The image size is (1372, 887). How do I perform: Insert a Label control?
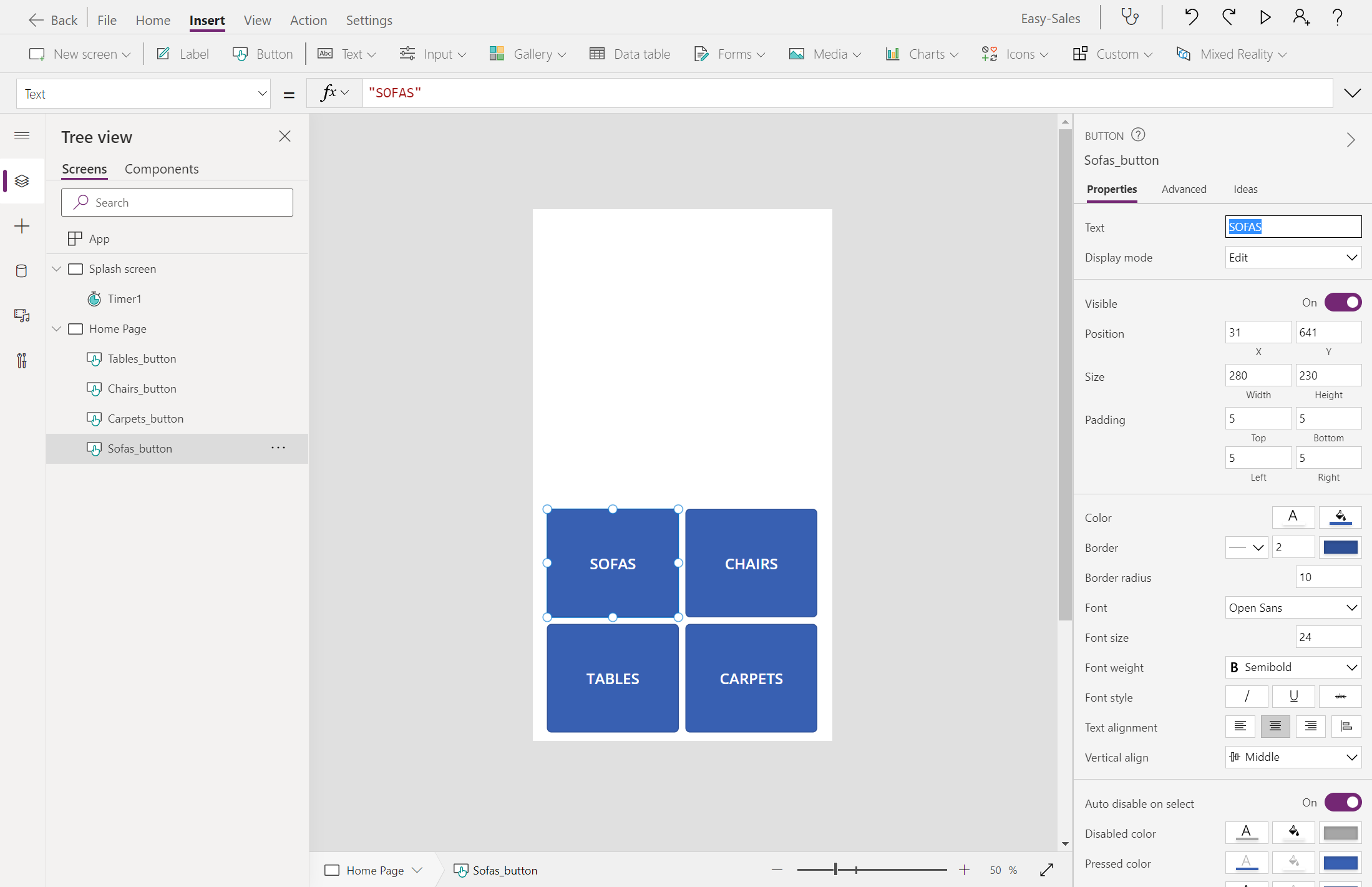183,54
